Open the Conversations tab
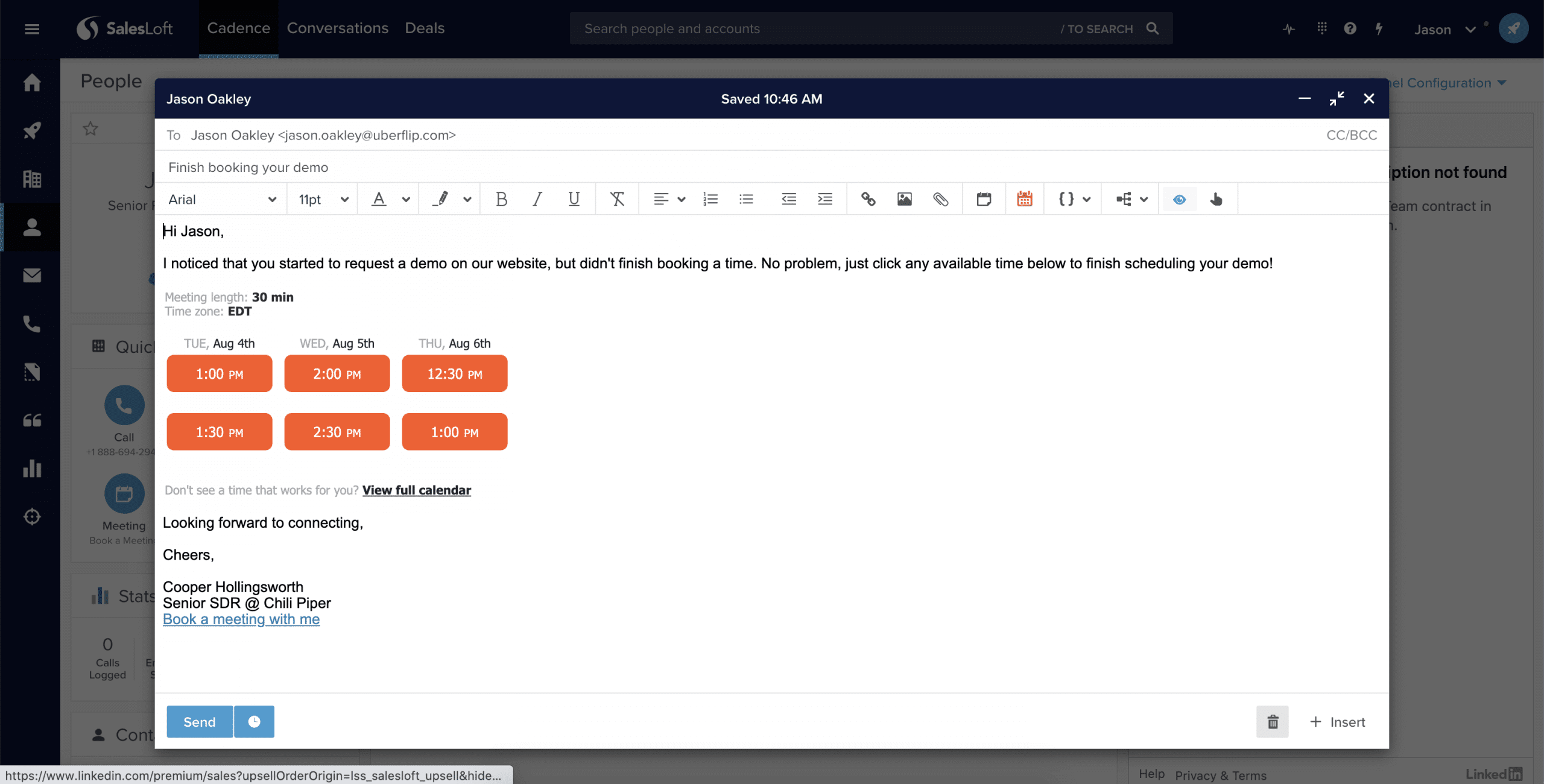The height and width of the screenshot is (784, 1544). [337, 28]
